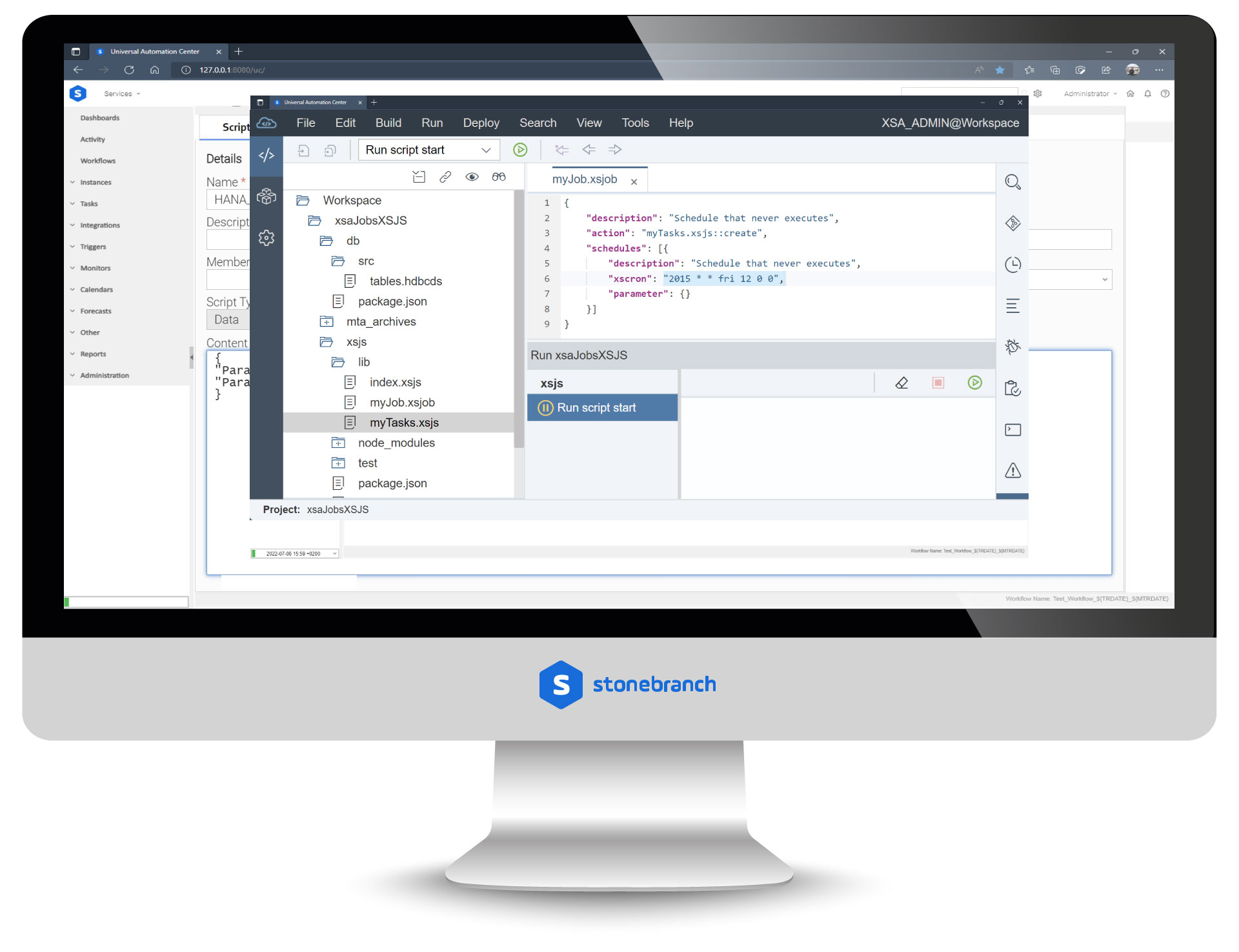Select myTasks.xsjs in the file tree
Viewport: 1239px width, 952px height.
coord(404,423)
